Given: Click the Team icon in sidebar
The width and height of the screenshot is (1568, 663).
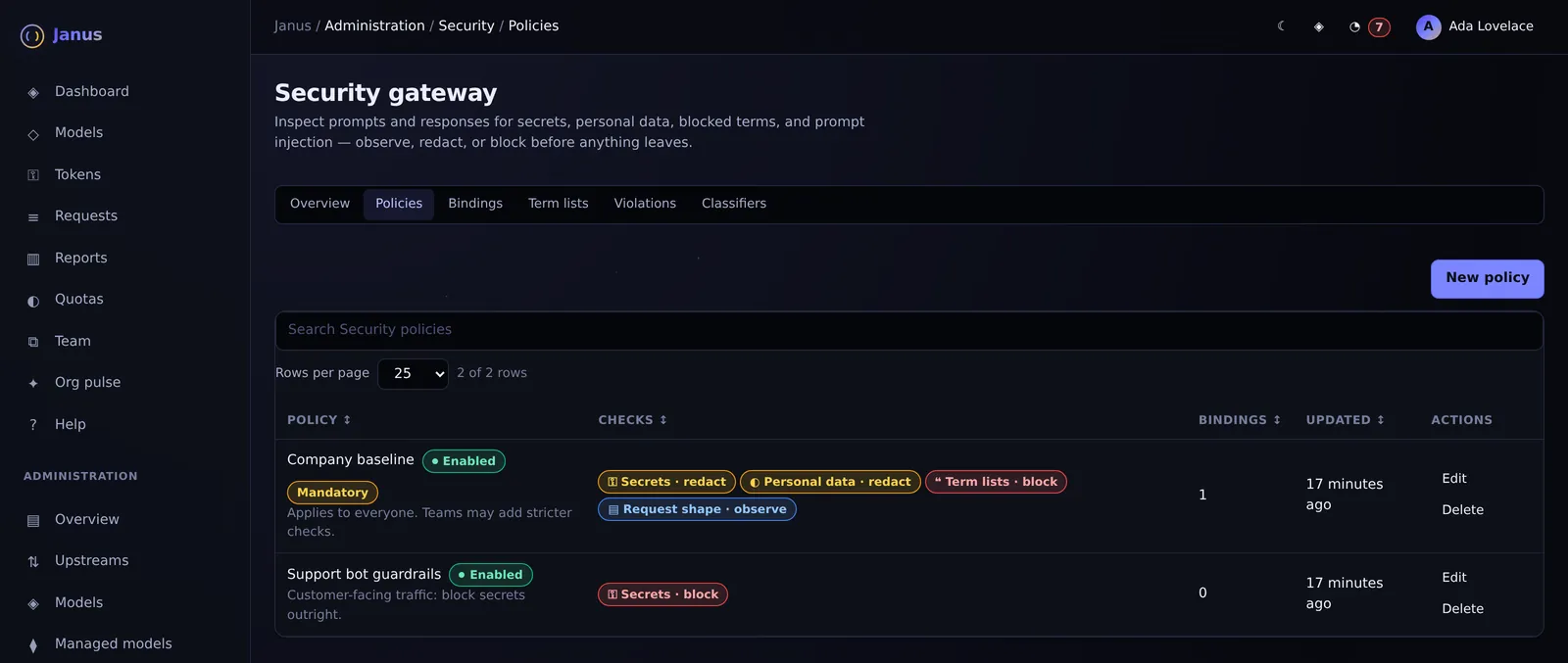Looking at the screenshot, I should [x=33, y=342].
